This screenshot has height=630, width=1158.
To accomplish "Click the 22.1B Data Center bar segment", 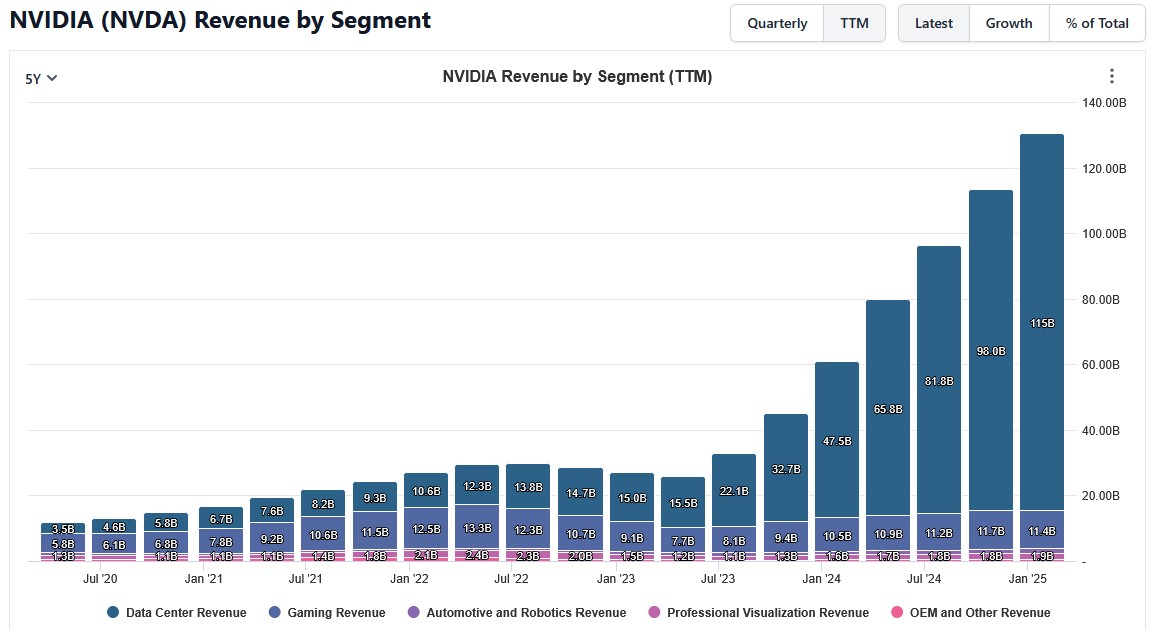I will (734, 490).
